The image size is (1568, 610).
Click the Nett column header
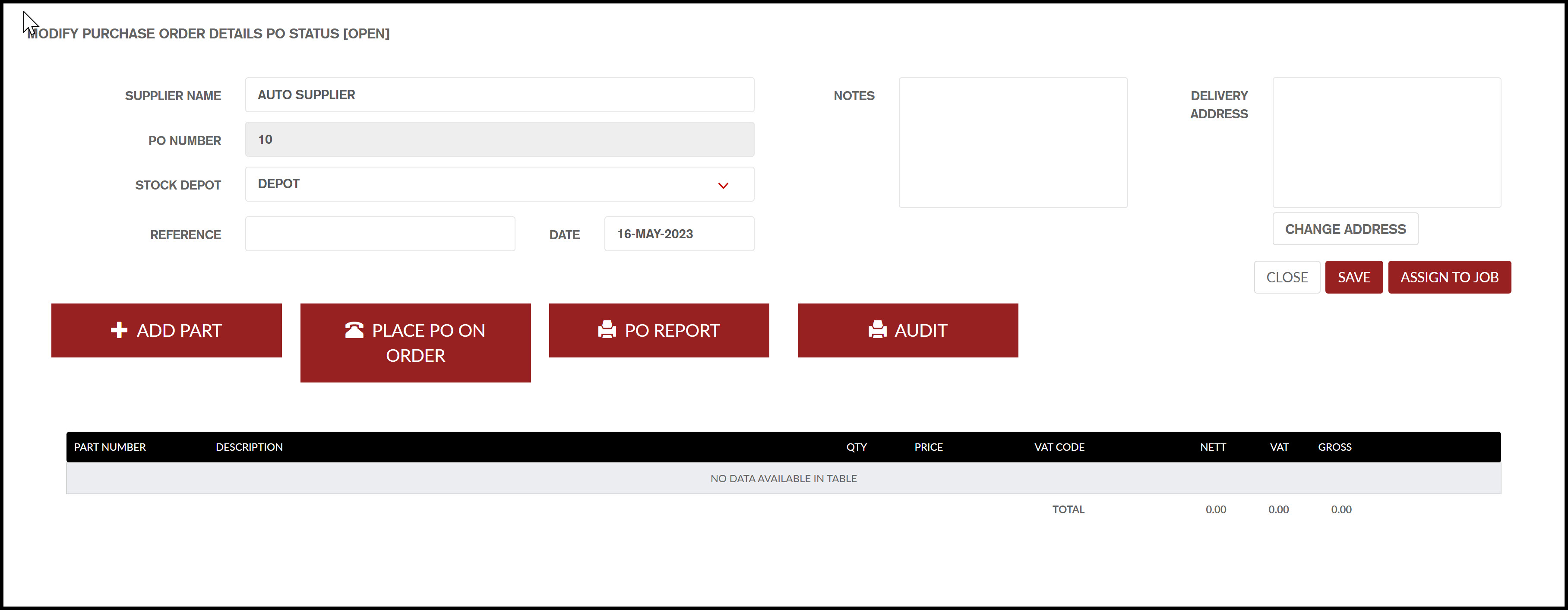[x=1213, y=447]
